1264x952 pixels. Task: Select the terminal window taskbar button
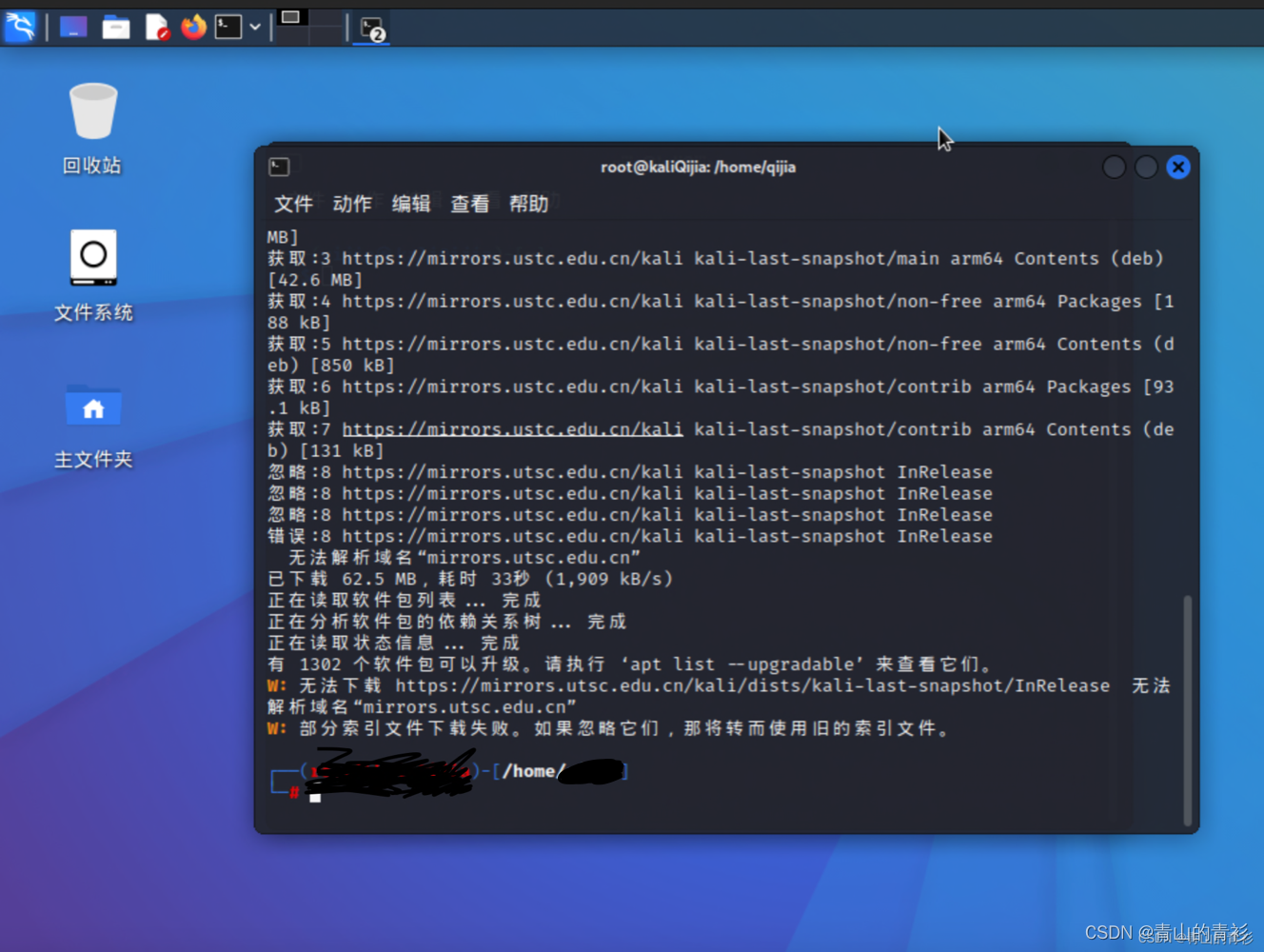tap(372, 29)
